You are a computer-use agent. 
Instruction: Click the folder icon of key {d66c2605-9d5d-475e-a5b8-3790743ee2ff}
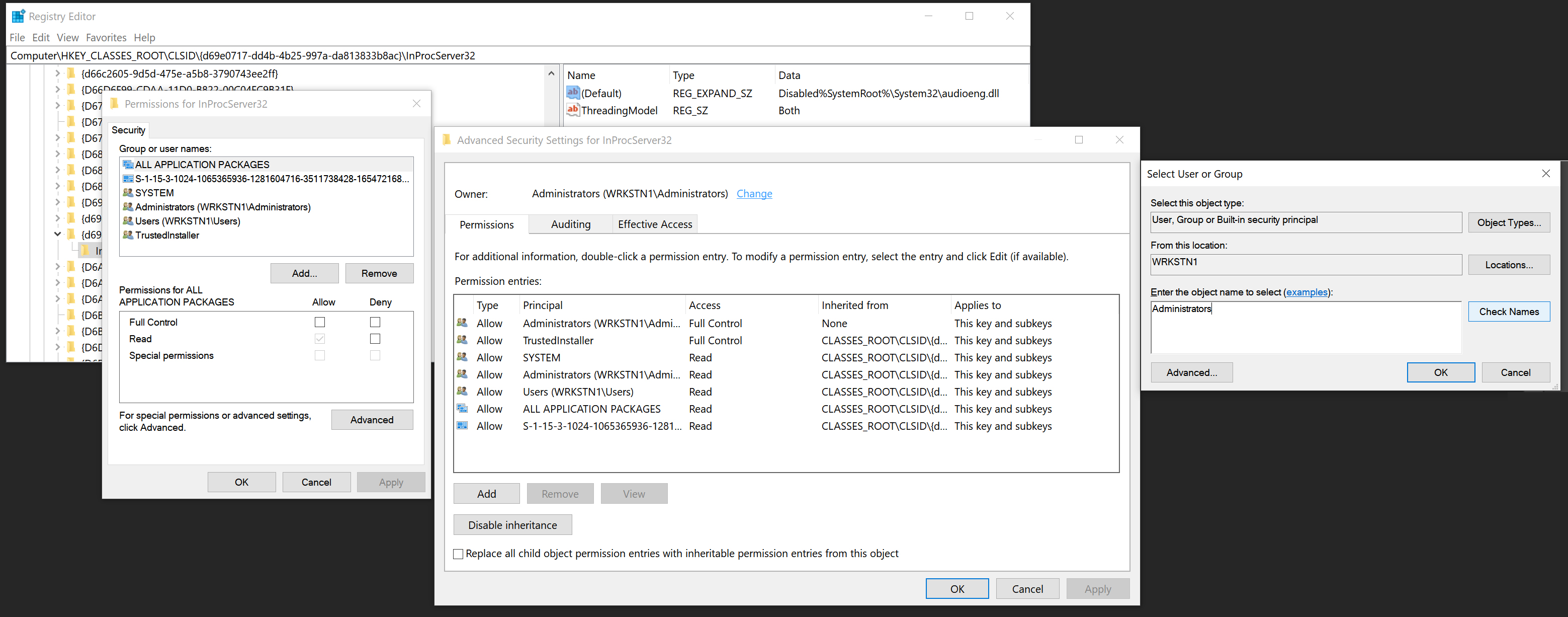(x=71, y=73)
